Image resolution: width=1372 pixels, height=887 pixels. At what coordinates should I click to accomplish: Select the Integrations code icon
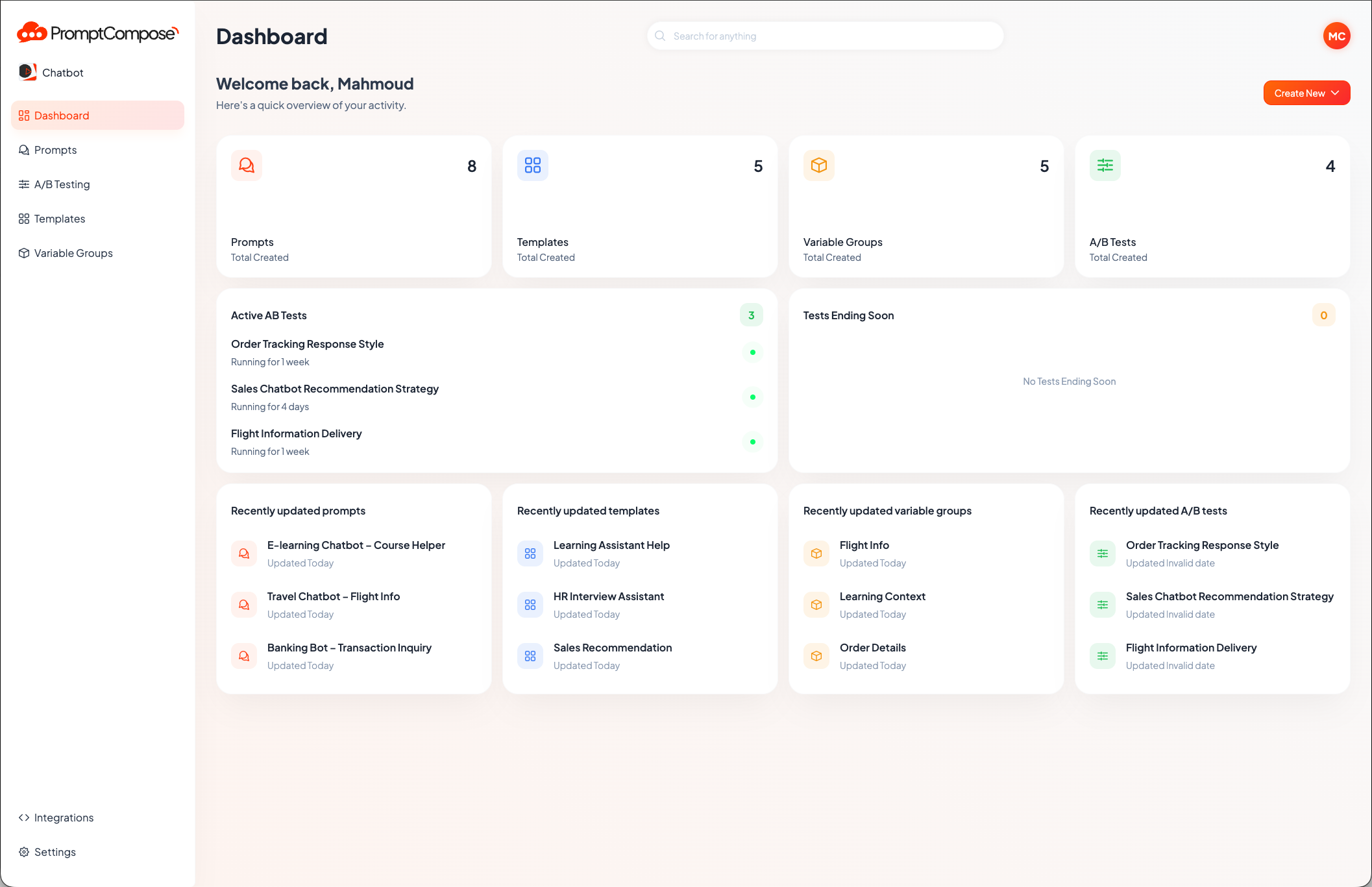pos(24,818)
